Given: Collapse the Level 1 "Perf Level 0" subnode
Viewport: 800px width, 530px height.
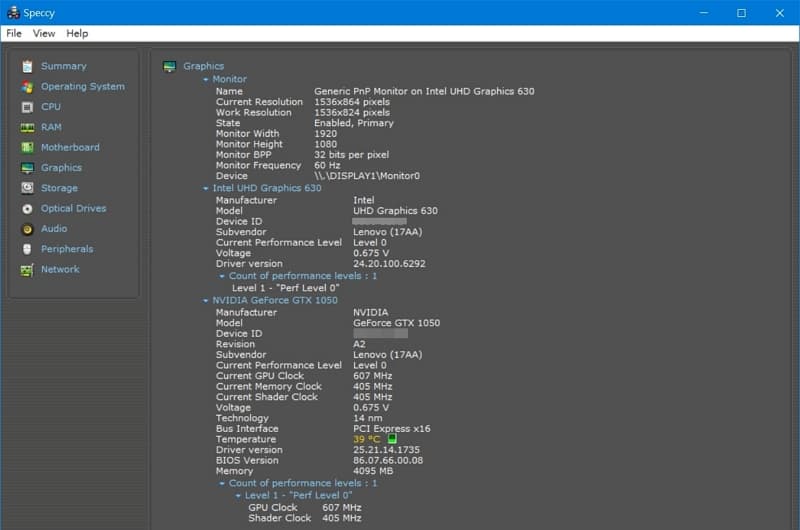Looking at the screenshot, I should pyautogui.click(x=238, y=496).
